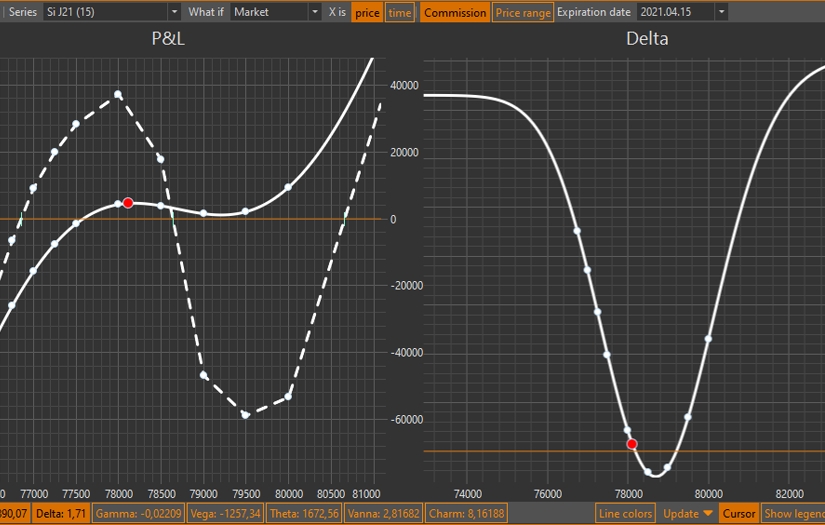Toggle the Delta greek indicator

[62, 513]
